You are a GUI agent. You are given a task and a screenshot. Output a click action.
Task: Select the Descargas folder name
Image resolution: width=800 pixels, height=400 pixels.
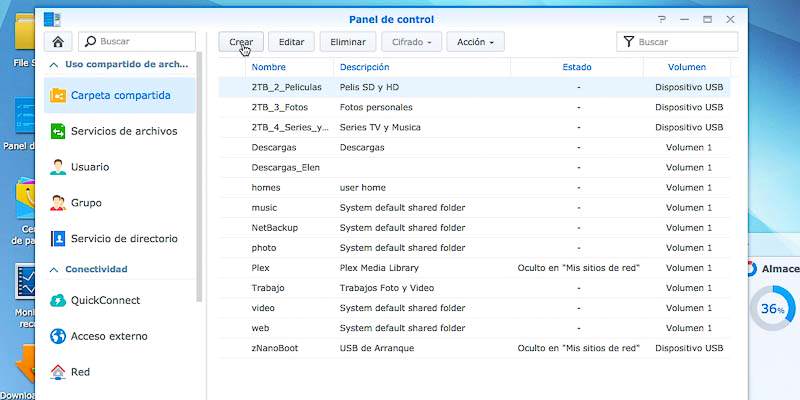(274, 147)
